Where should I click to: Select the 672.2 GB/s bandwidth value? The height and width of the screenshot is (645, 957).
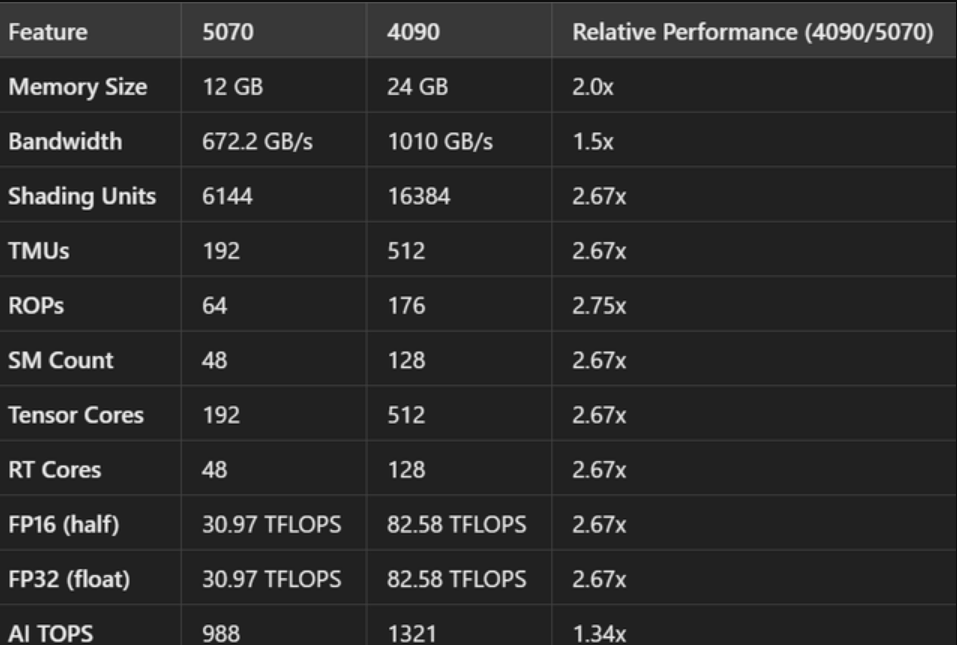tap(258, 142)
